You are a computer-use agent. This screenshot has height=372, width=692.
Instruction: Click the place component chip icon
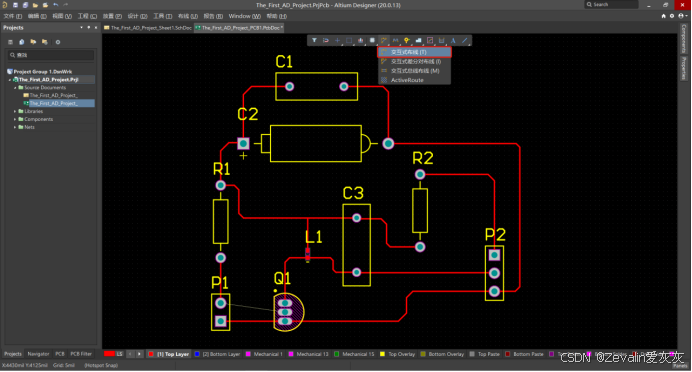[x=372, y=41]
